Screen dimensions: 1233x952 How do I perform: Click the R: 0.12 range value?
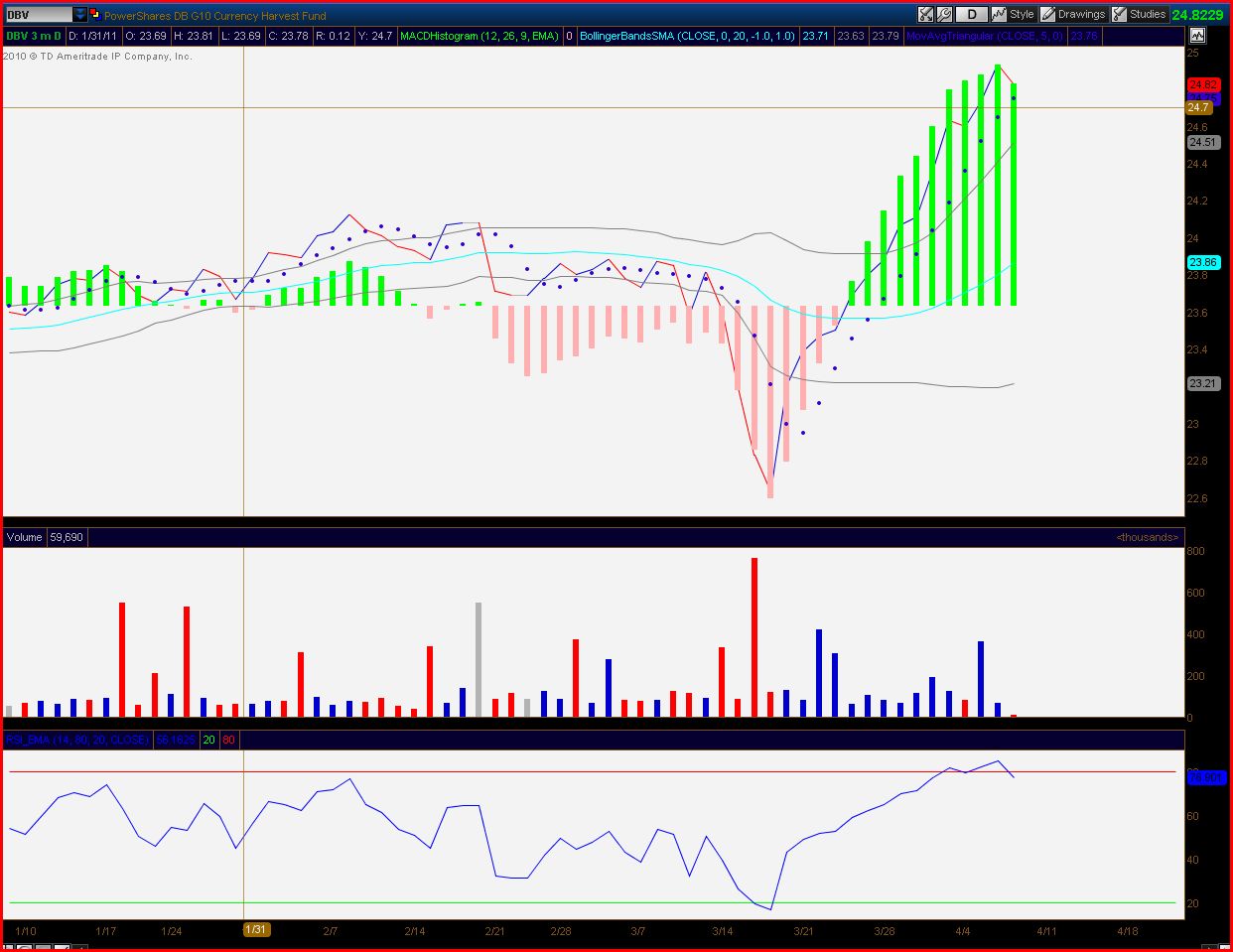click(334, 36)
